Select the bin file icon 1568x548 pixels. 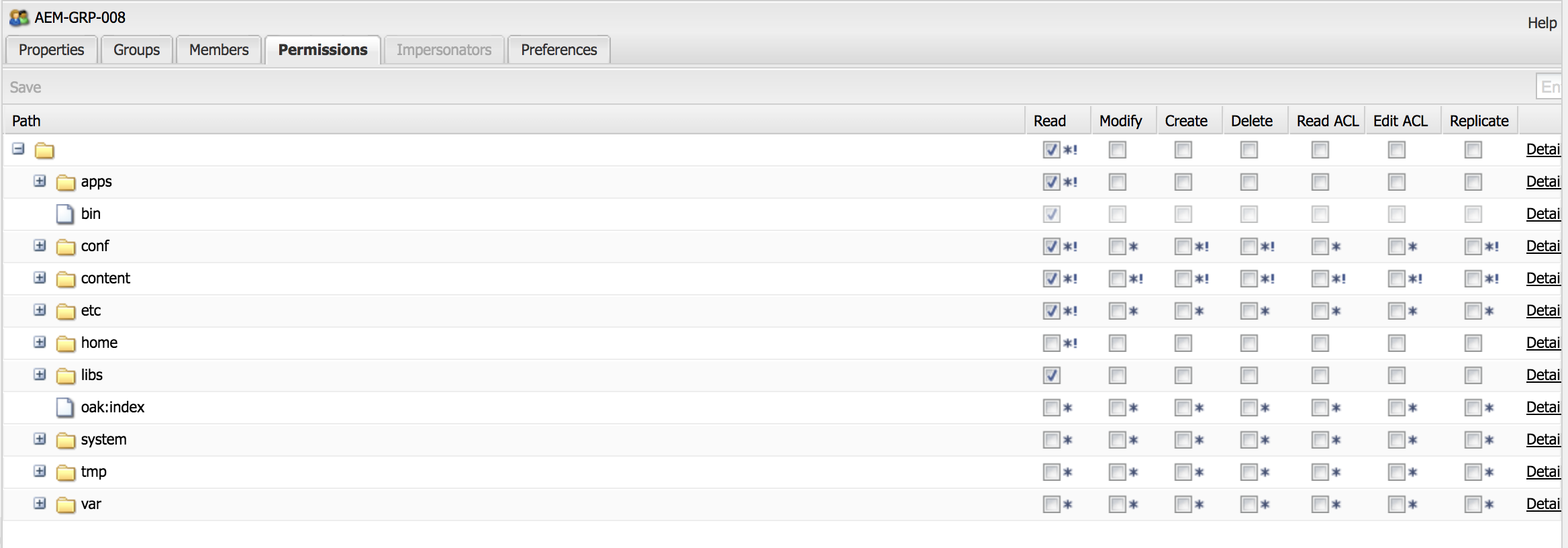click(x=65, y=214)
